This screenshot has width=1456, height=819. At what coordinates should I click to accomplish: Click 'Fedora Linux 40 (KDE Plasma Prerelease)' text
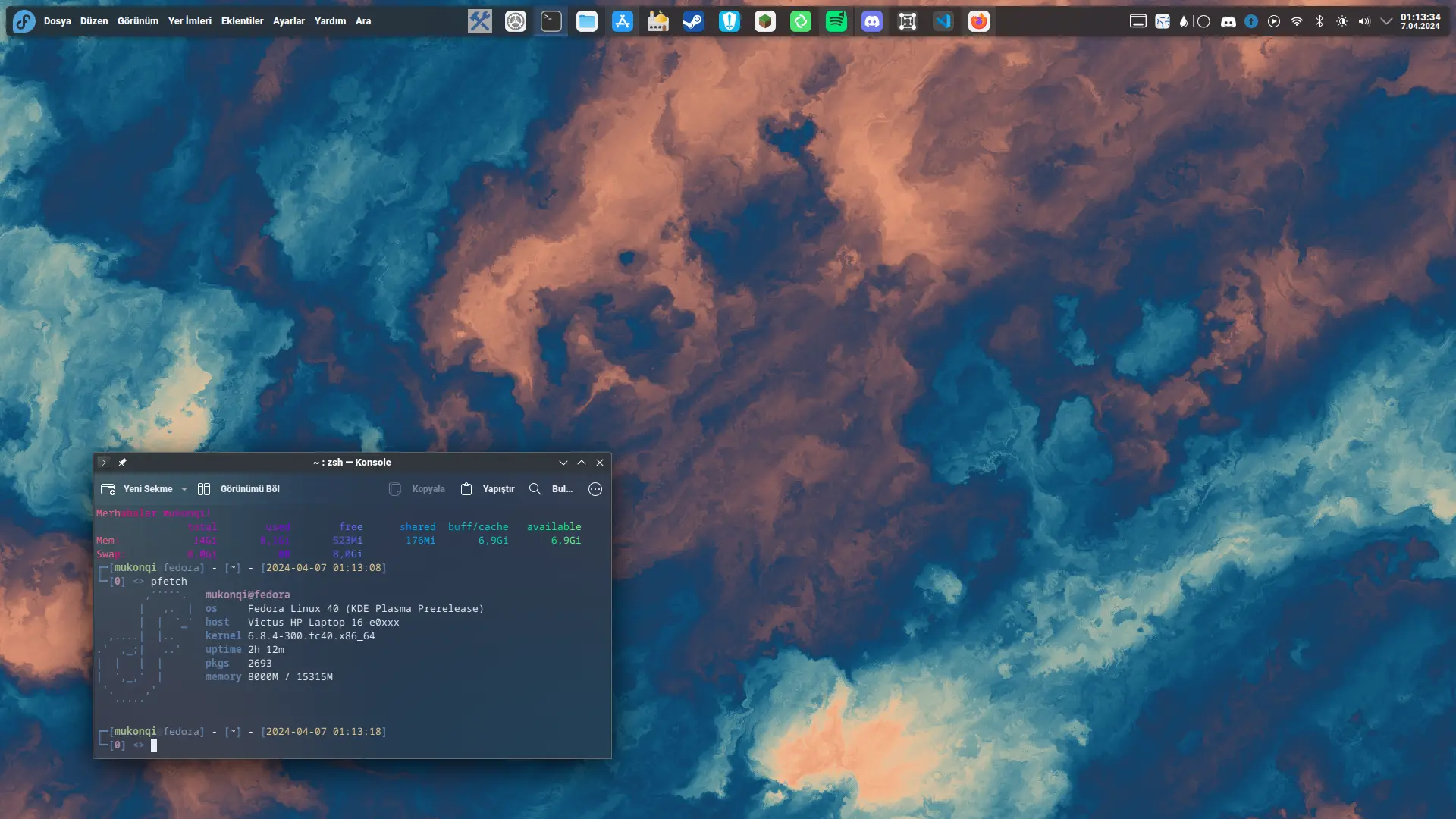366,609
